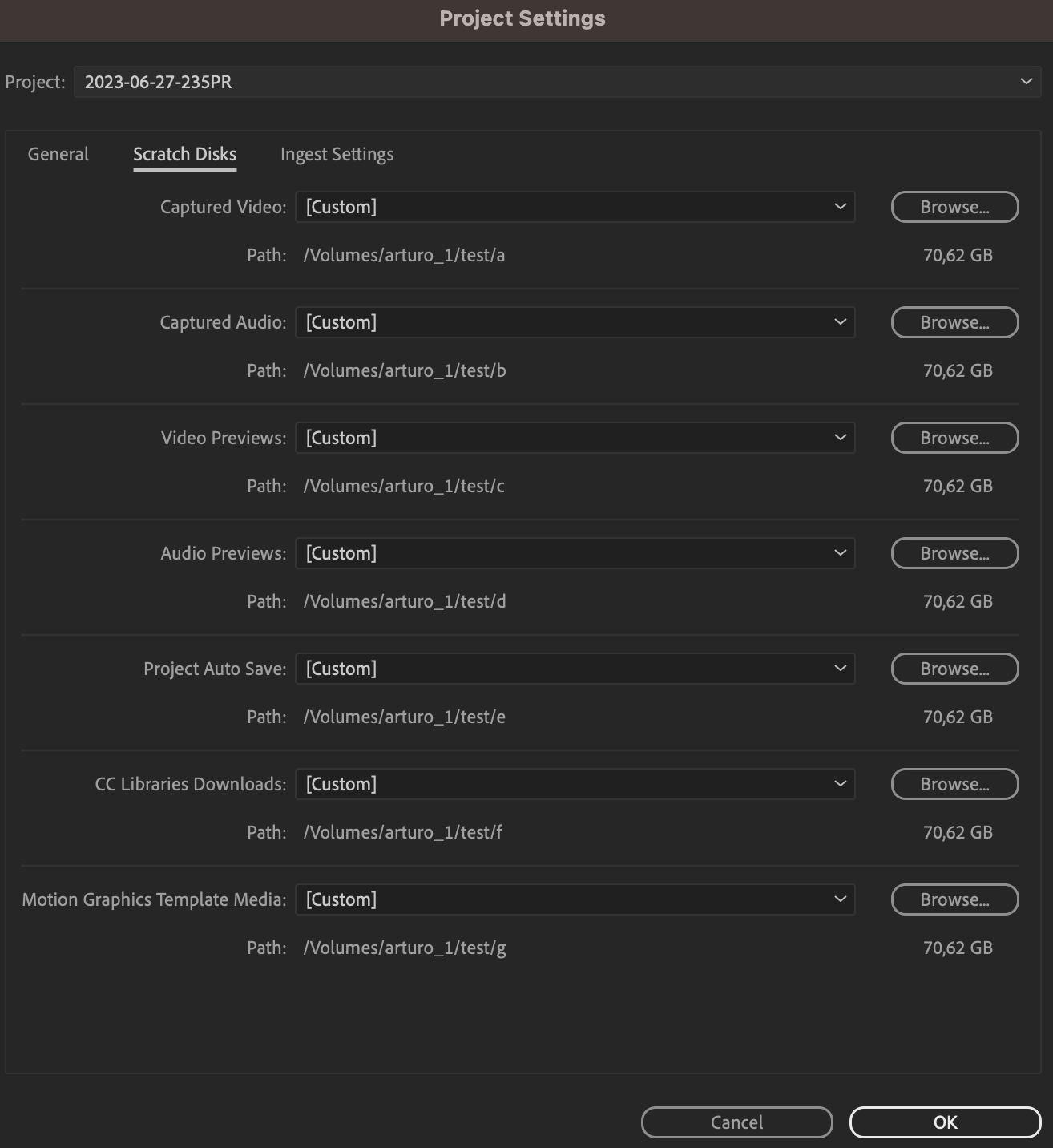The height and width of the screenshot is (1148, 1053).
Task: Switch to the General tab
Action: pyautogui.click(x=58, y=154)
